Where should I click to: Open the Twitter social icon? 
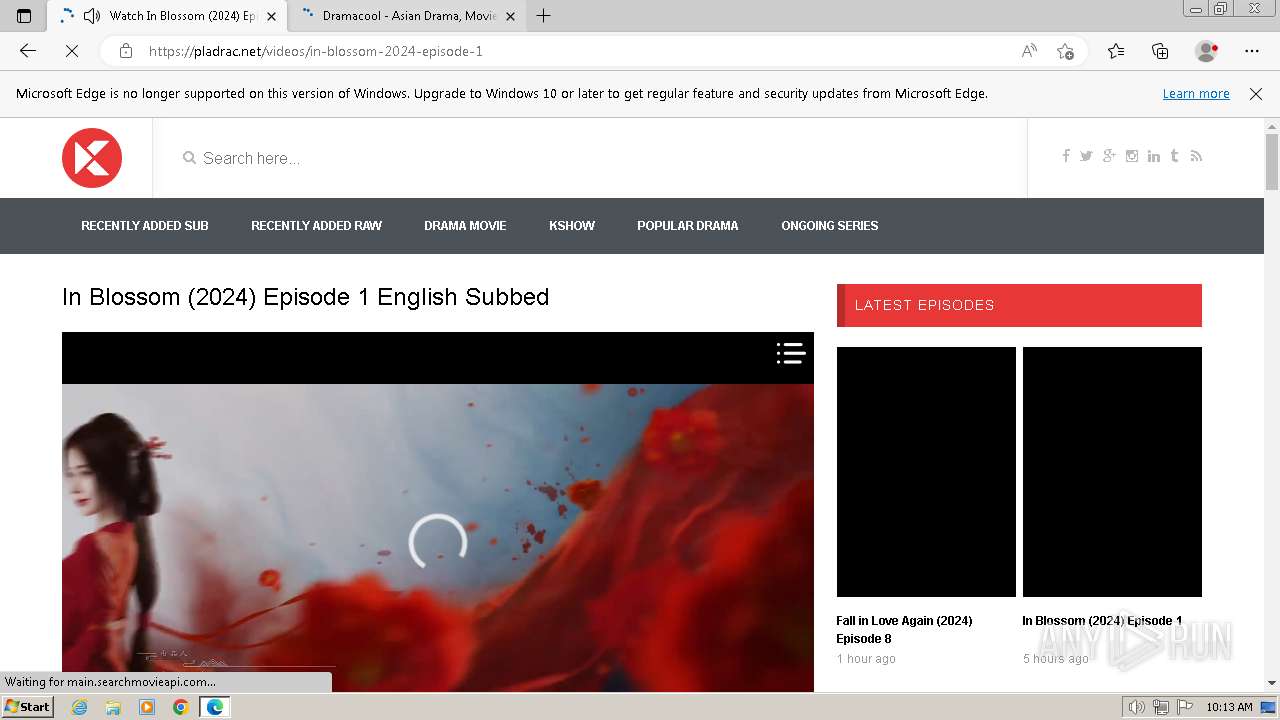tap(1086, 156)
